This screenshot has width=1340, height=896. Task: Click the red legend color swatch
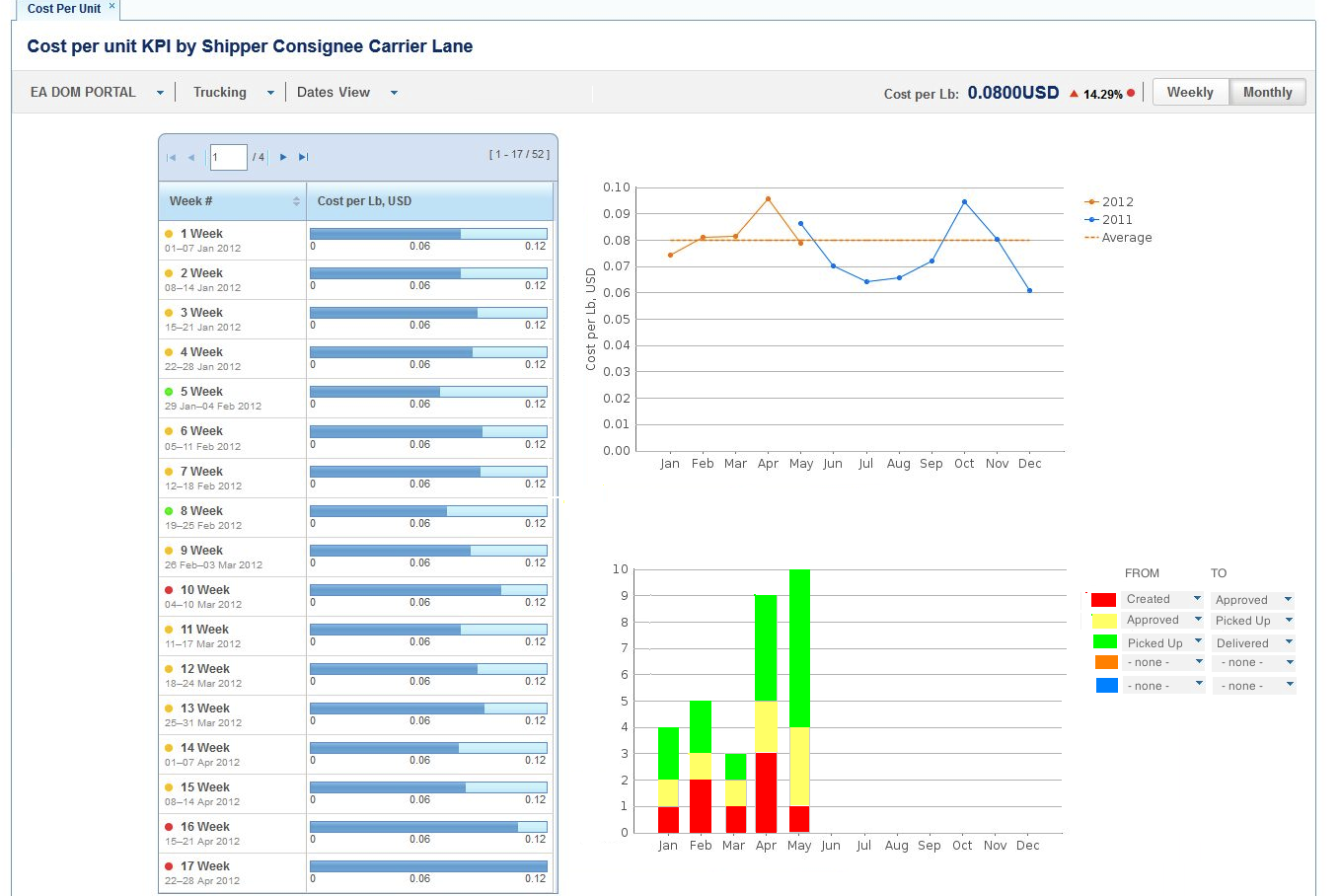coord(1104,600)
